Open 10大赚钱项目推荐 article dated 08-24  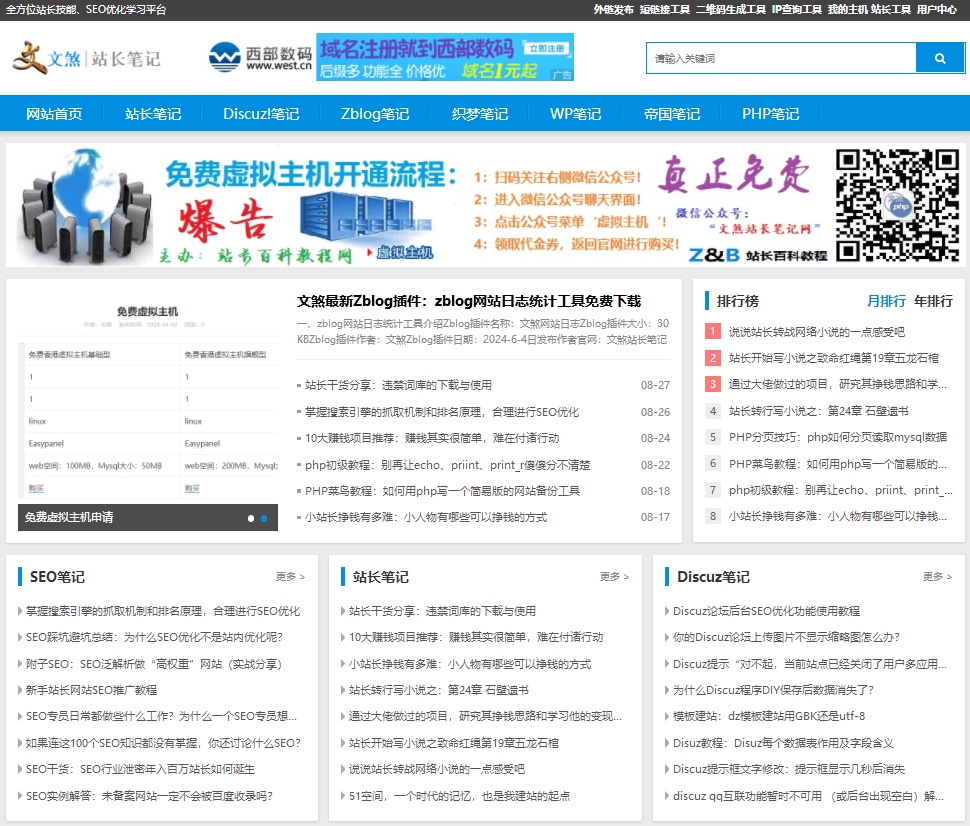(432, 438)
